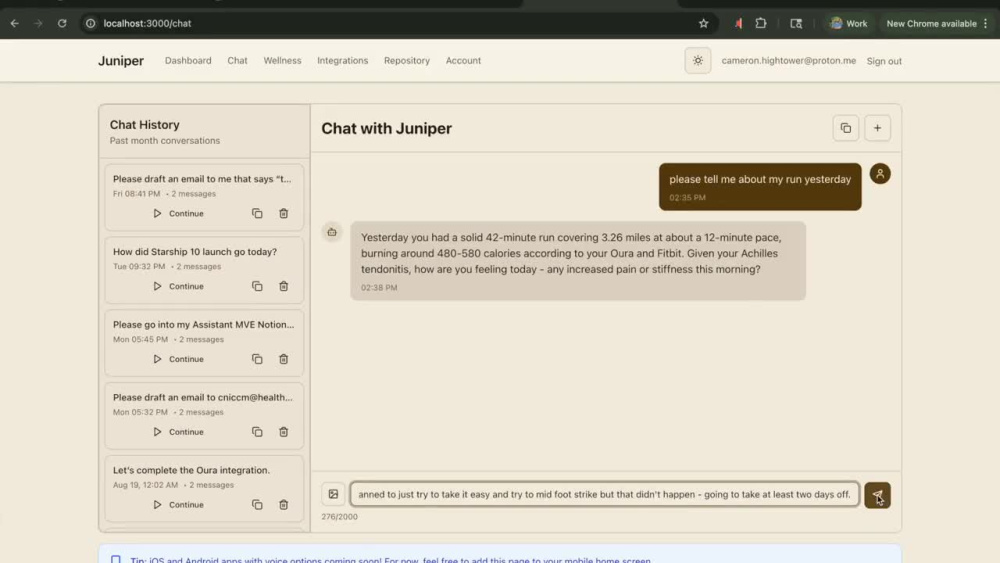Click the cameron.hightower@proton.me email
This screenshot has width=1000, height=563.
pyautogui.click(x=789, y=61)
